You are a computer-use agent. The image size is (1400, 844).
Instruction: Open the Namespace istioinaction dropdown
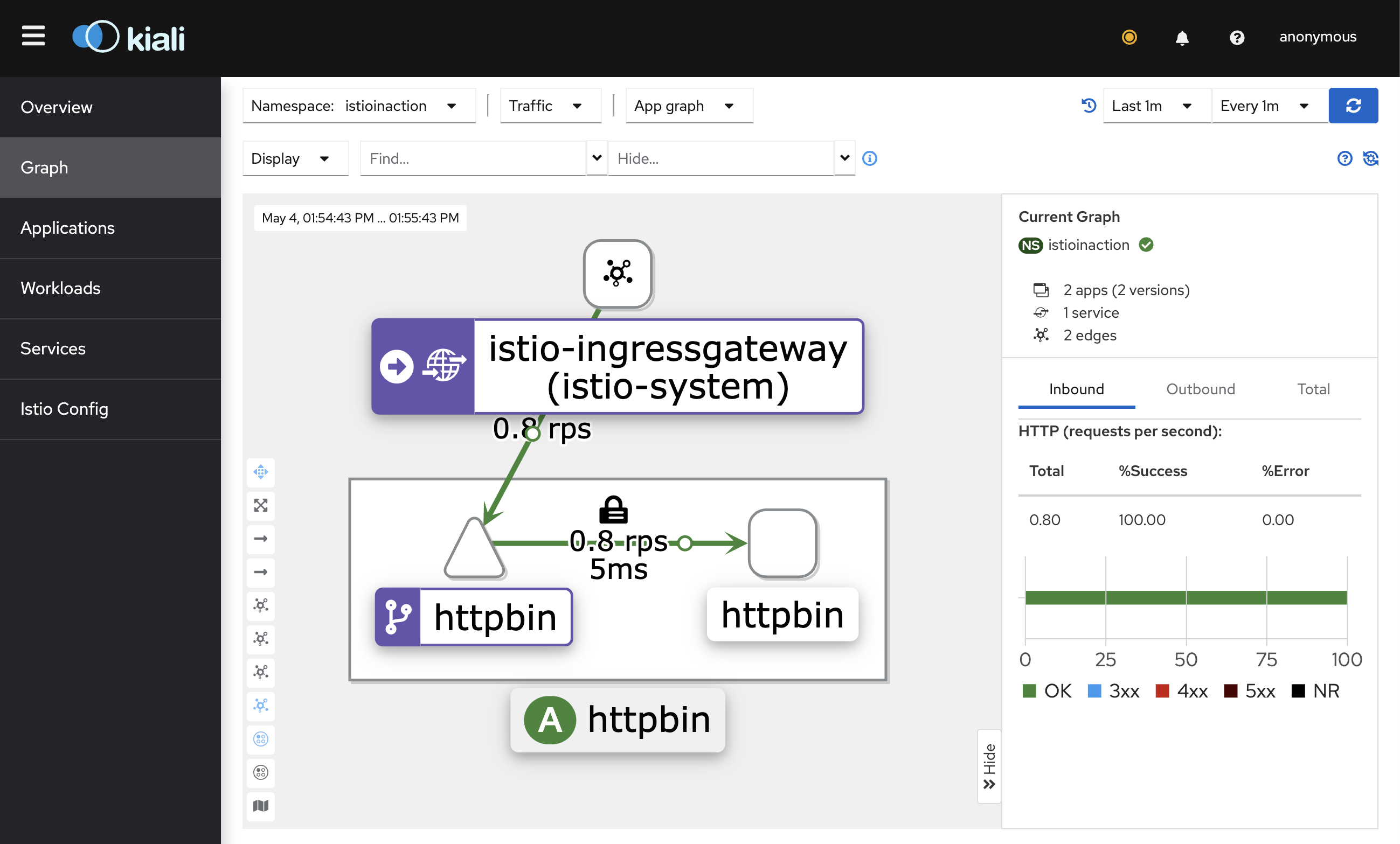pyautogui.click(x=359, y=106)
